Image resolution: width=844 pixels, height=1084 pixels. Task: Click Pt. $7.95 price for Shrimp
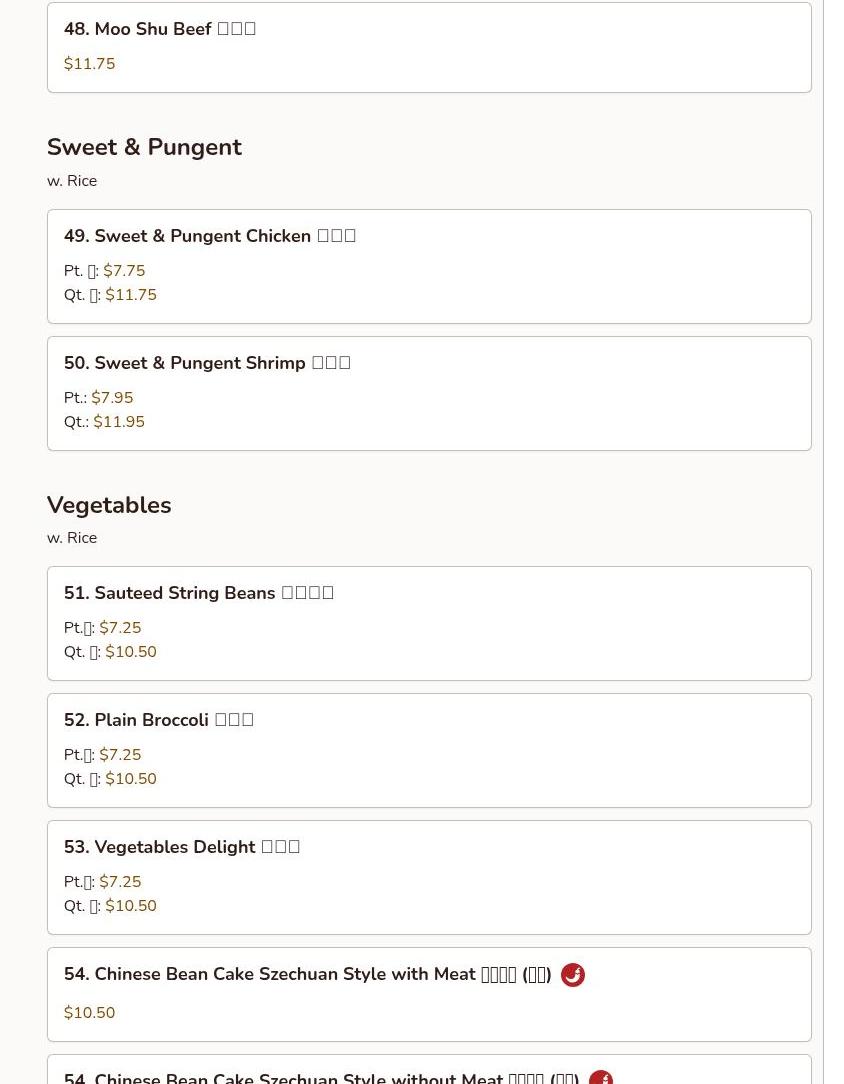tap(112, 398)
